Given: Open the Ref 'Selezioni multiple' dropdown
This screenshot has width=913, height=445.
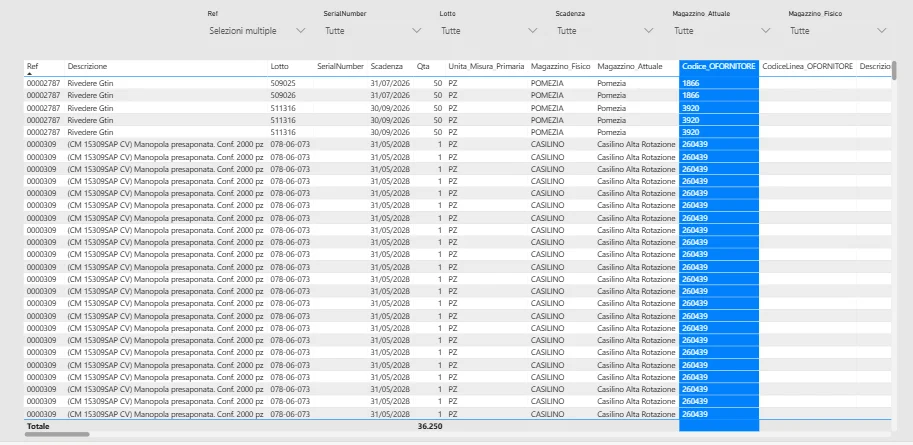Looking at the screenshot, I should pos(243,31).
